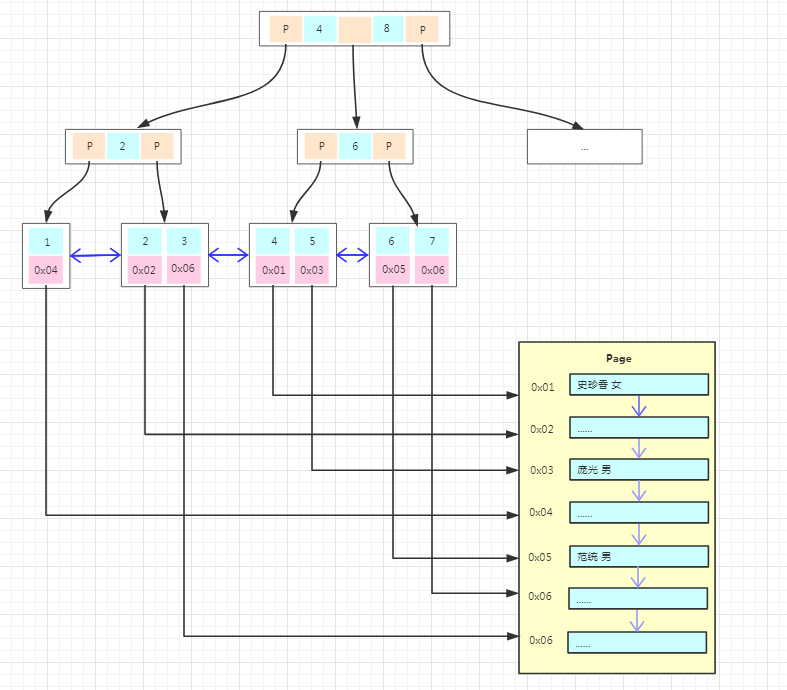Select the 0x05 address label in the Page box
This screenshot has width=787, height=690.
tap(540, 558)
